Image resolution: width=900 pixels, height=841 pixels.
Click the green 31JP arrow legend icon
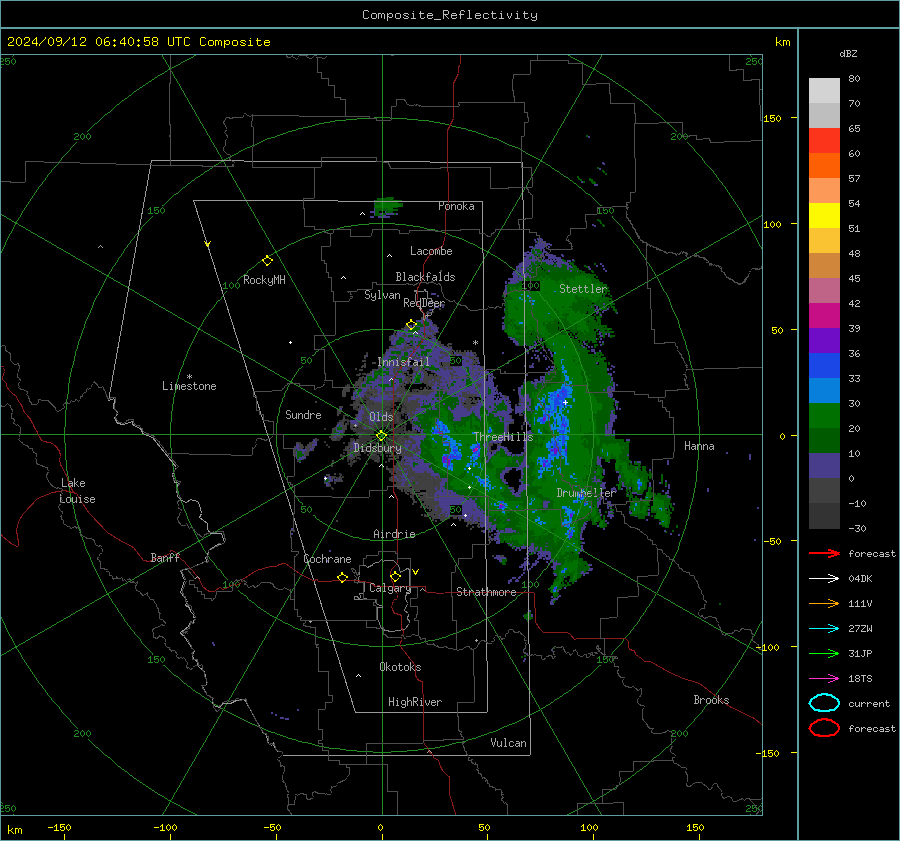pyautogui.click(x=824, y=653)
